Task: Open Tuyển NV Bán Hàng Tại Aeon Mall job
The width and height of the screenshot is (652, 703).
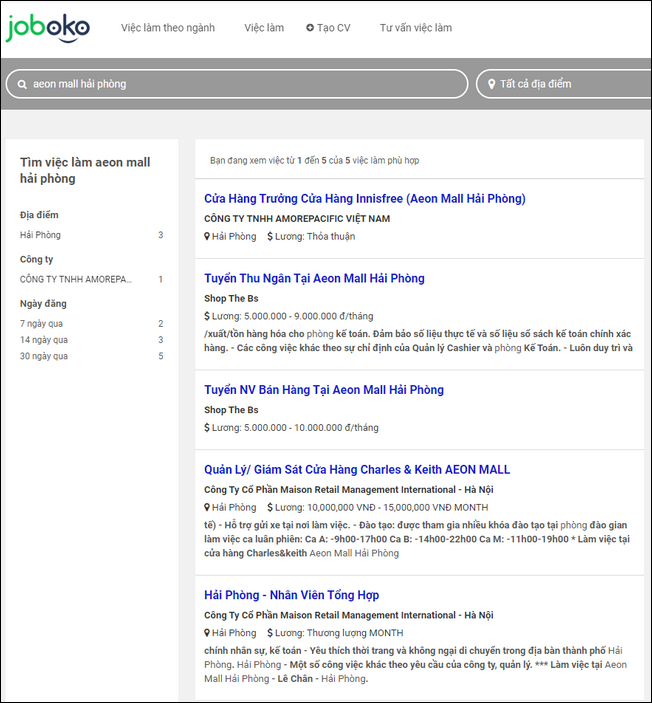Action: tap(323, 390)
